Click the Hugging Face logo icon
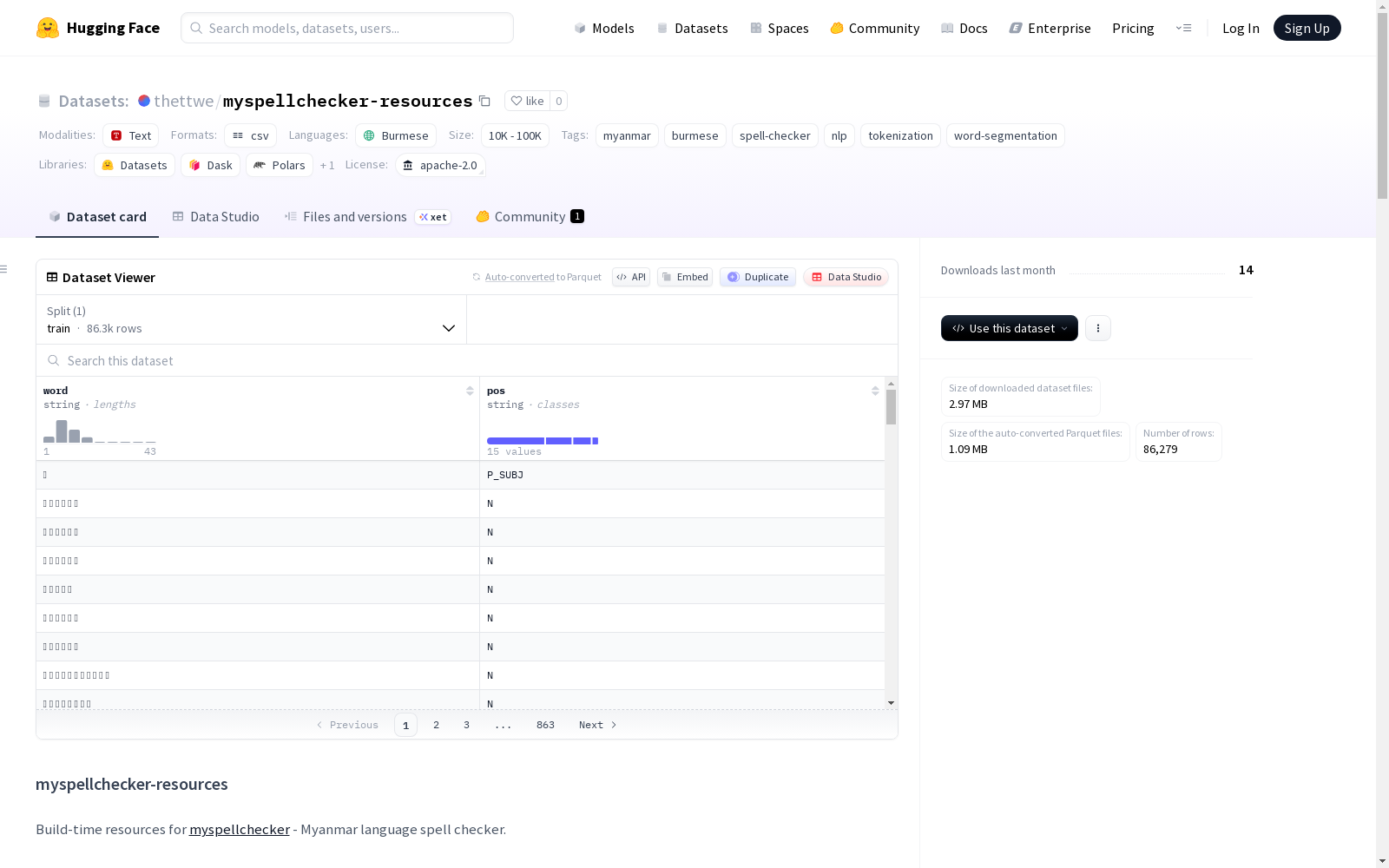Viewport: 1389px width, 868px height. coord(48,28)
